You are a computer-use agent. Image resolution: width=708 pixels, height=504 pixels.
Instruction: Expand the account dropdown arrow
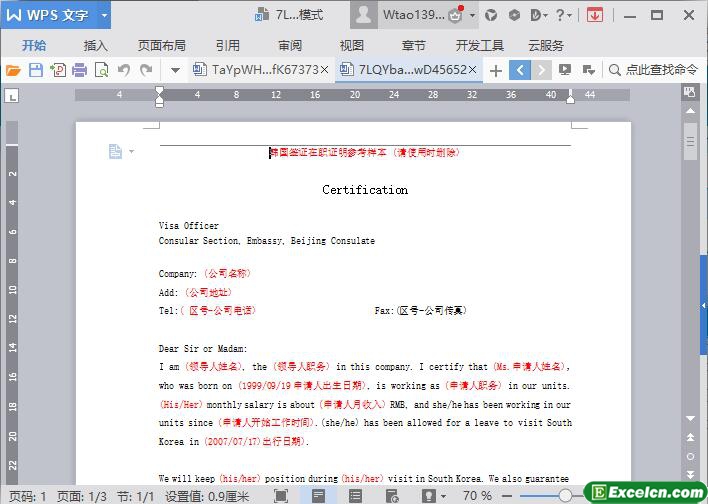point(472,15)
